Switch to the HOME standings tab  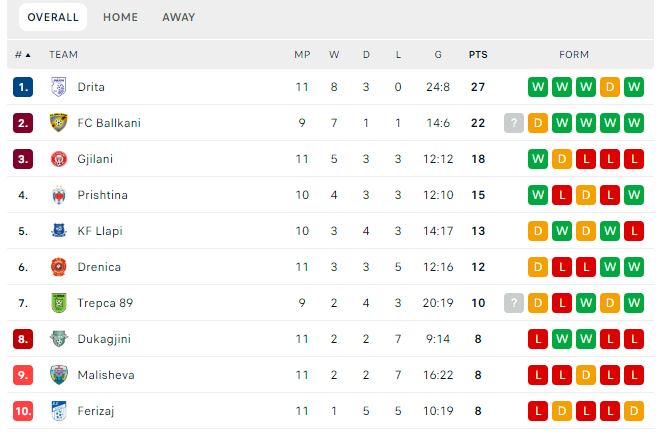(x=121, y=17)
